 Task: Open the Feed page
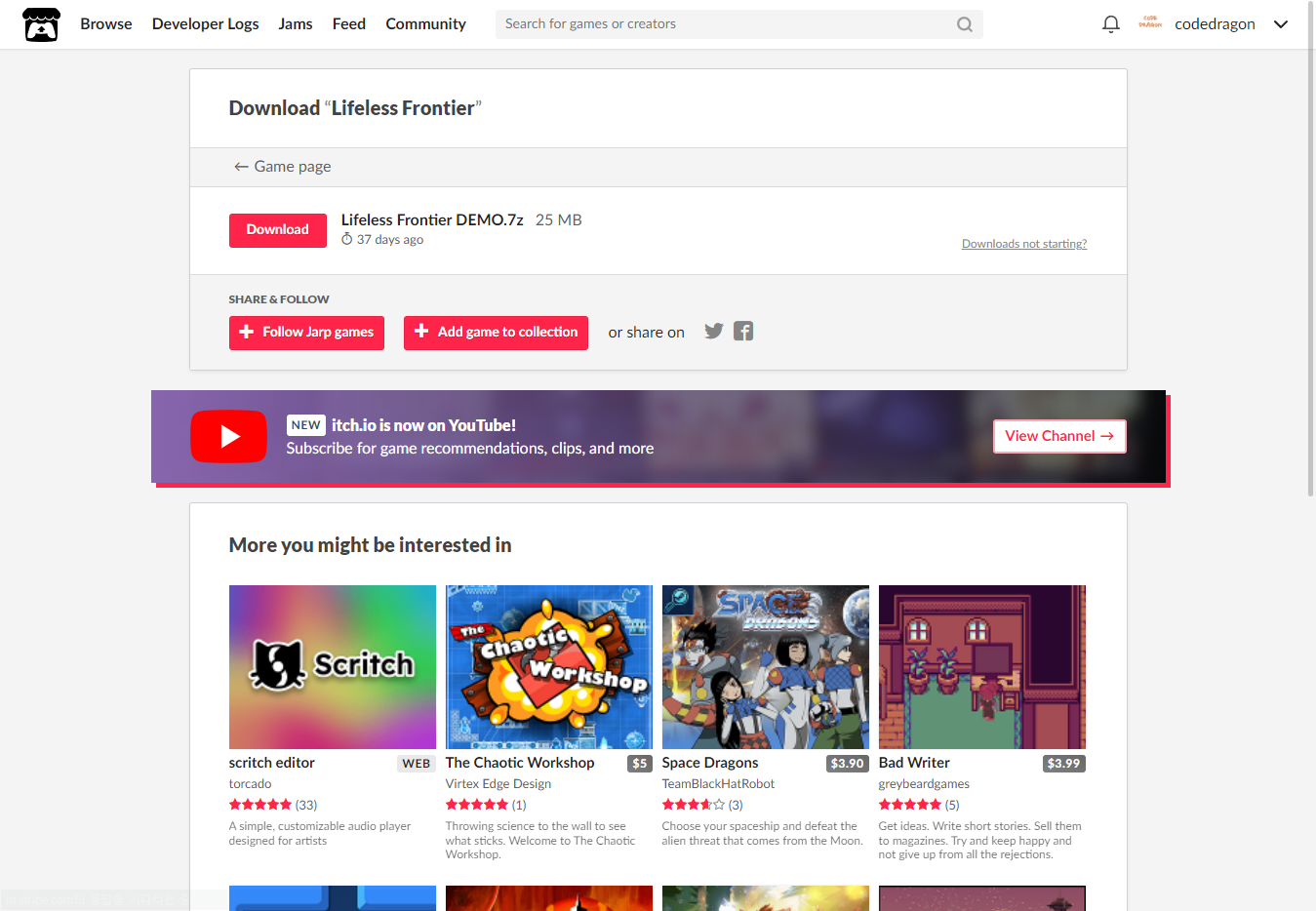tap(349, 24)
